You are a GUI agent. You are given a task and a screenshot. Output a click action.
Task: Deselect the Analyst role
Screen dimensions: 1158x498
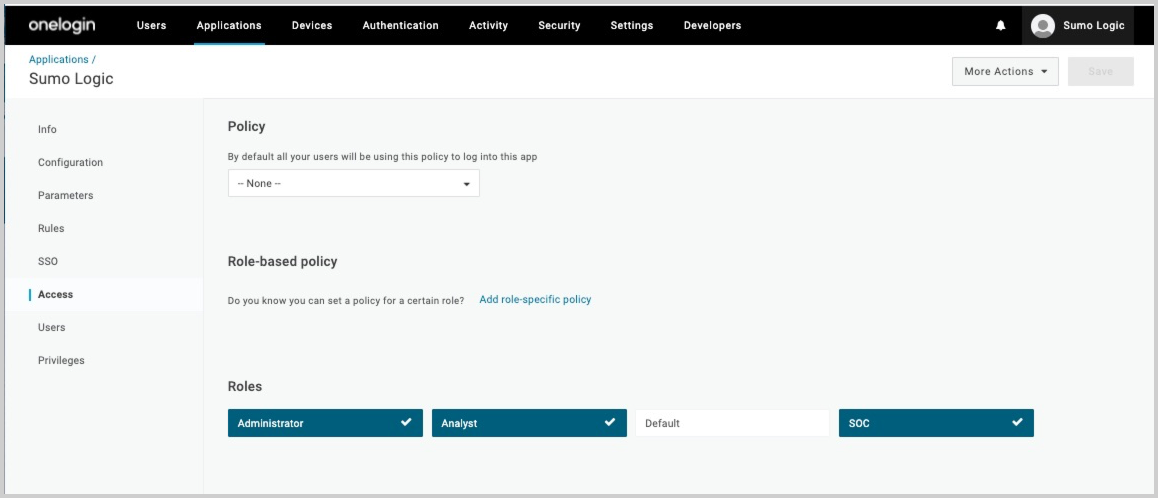(529, 423)
